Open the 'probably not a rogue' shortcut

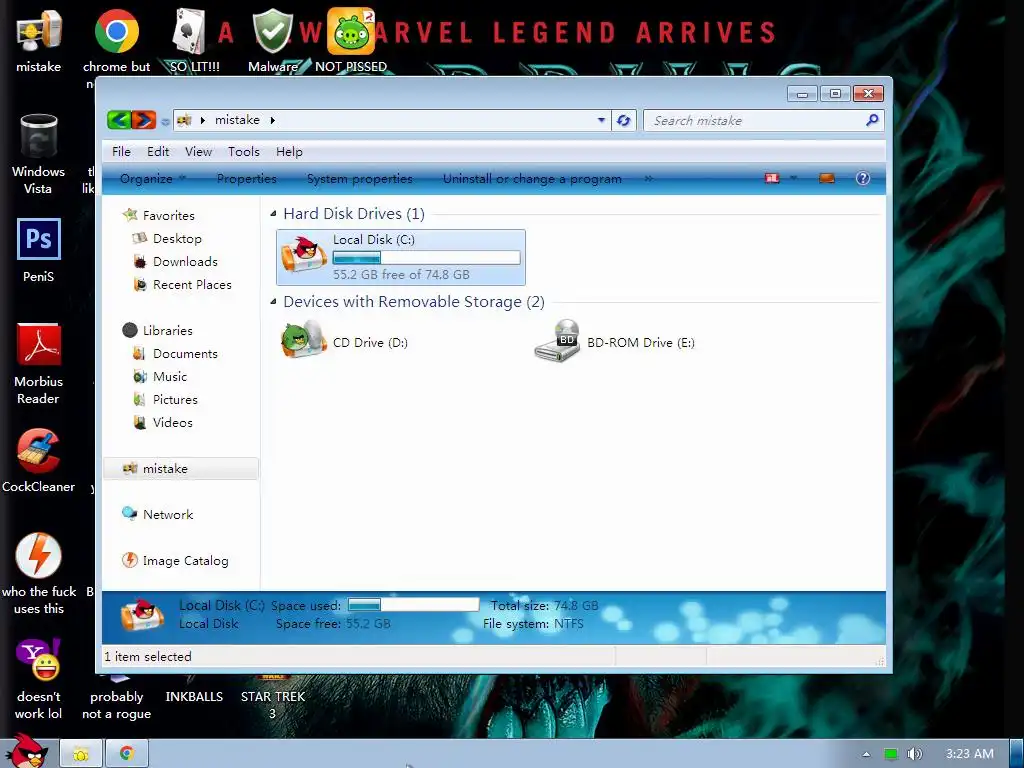click(116, 705)
